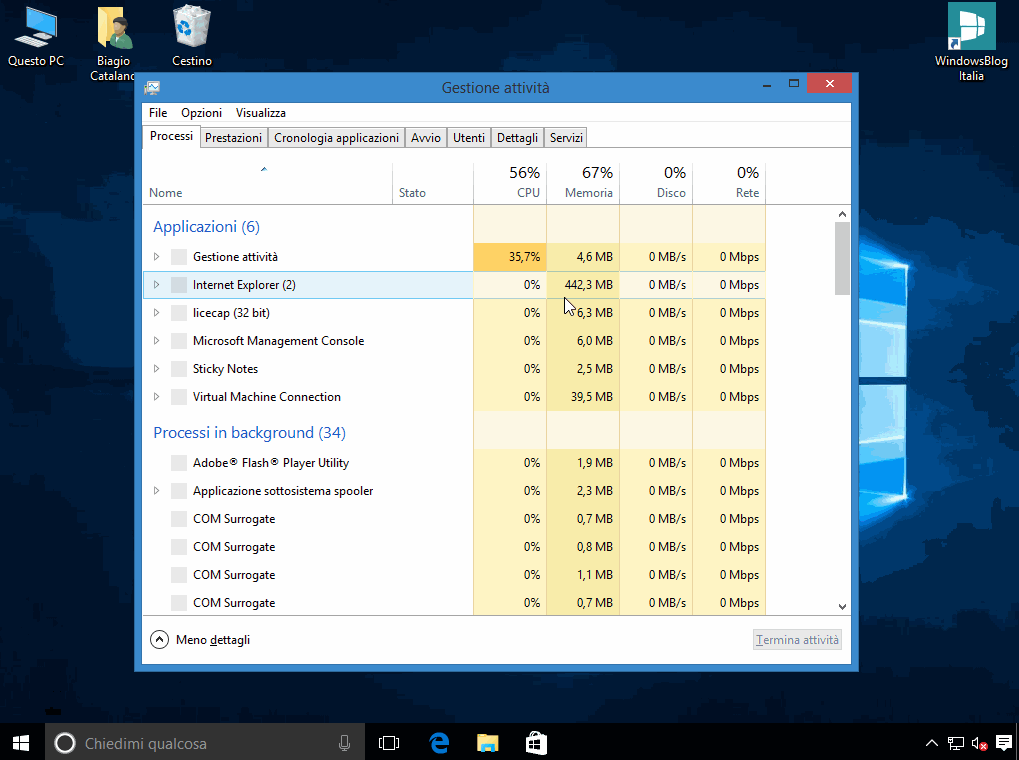This screenshot has width=1019, height=760.
Task: Expand the Sticky Notes row
Action: 157,369
